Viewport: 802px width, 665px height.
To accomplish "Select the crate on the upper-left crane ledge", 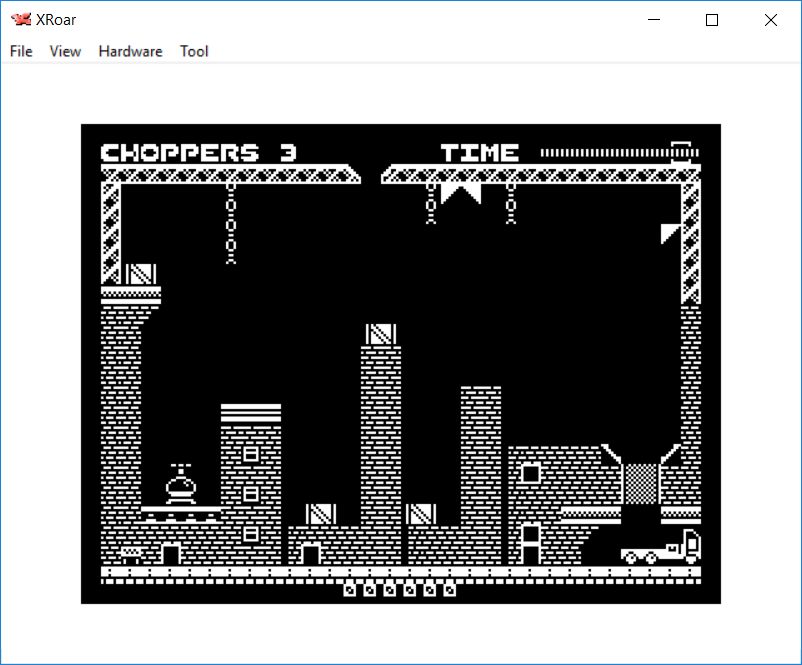I will pos(141,274).
